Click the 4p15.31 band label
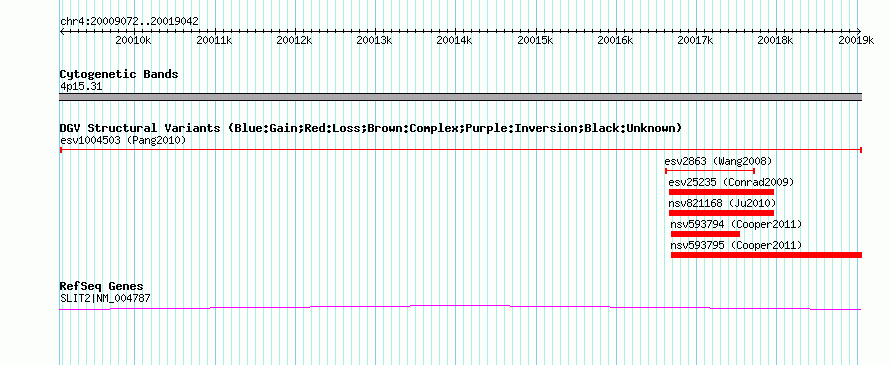Viewport: 890px width, 365px height. 81,87
